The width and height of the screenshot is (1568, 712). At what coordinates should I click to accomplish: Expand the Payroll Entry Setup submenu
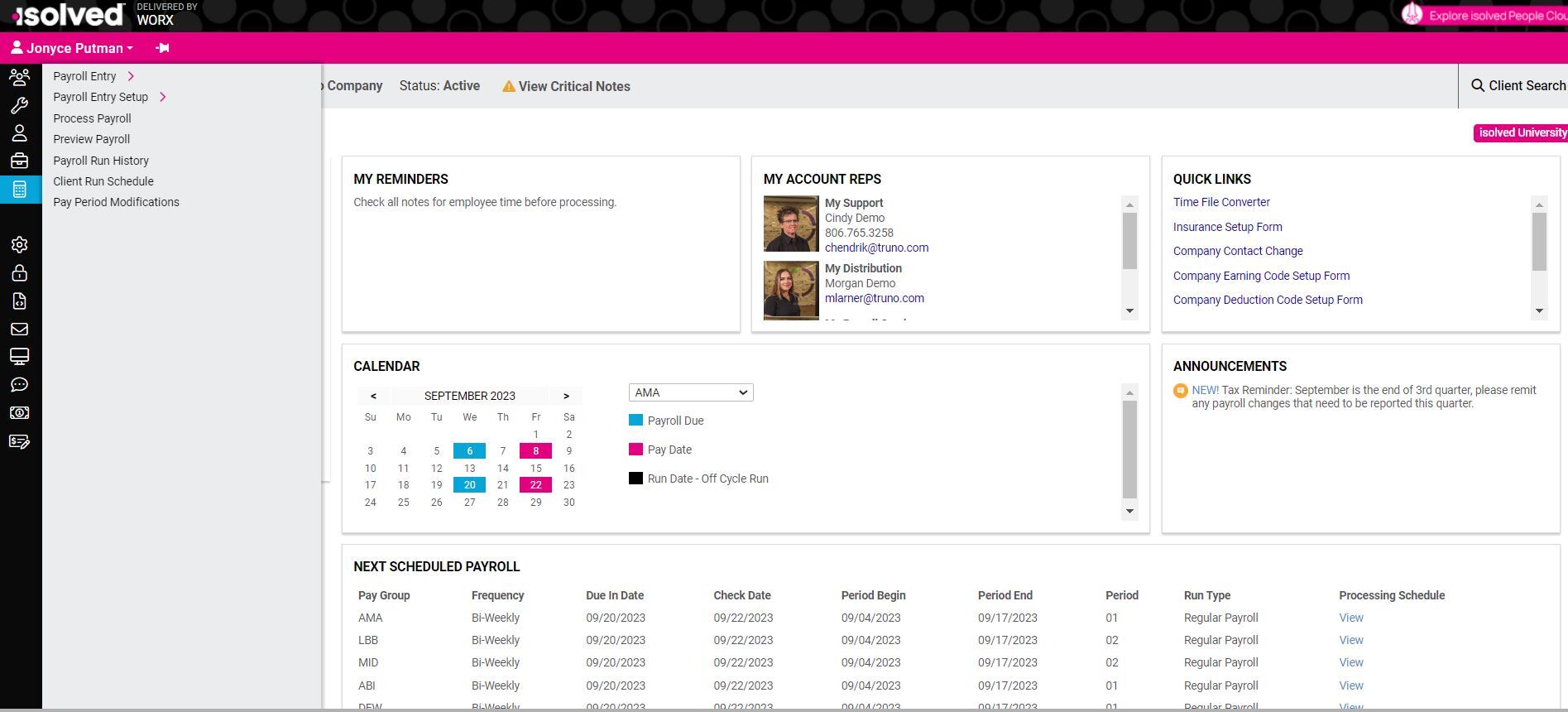[163, 97]
